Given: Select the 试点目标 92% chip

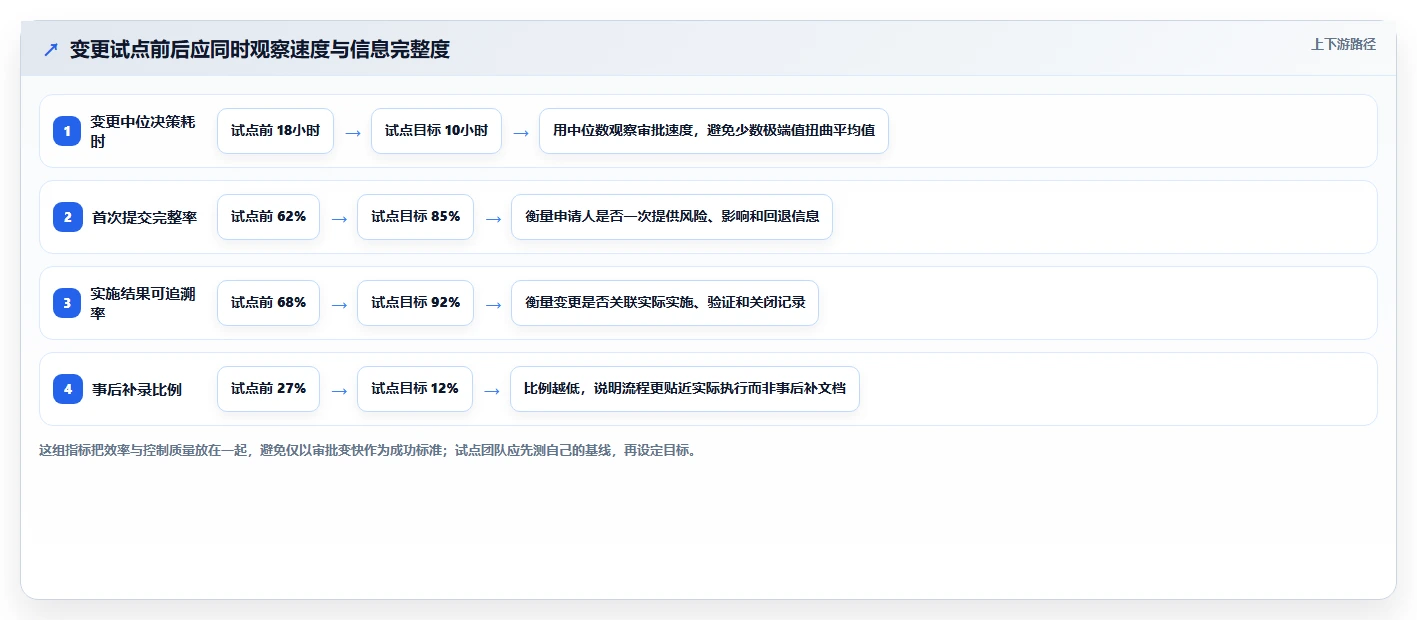Looking at the screenshot, I should pos(415,303).
